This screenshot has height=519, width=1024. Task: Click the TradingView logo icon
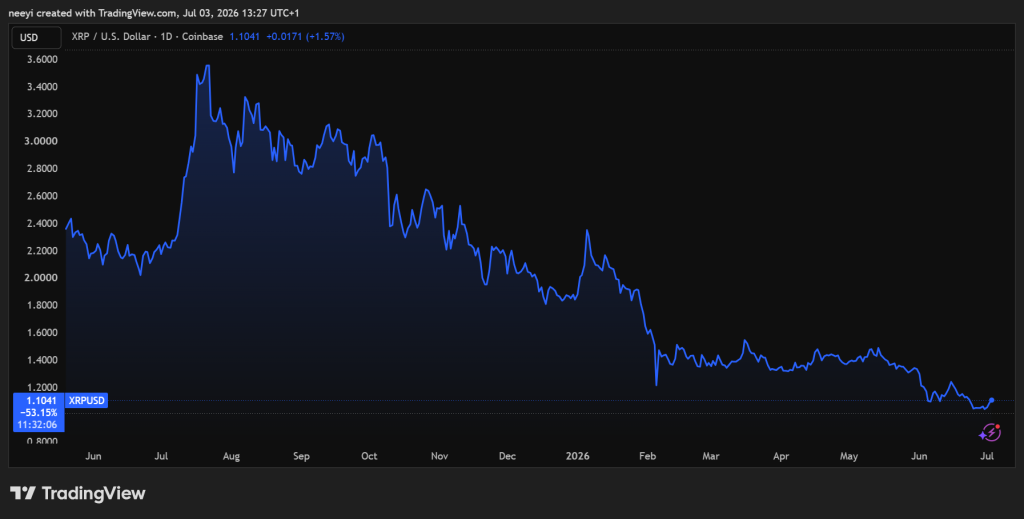click(23, 493)
